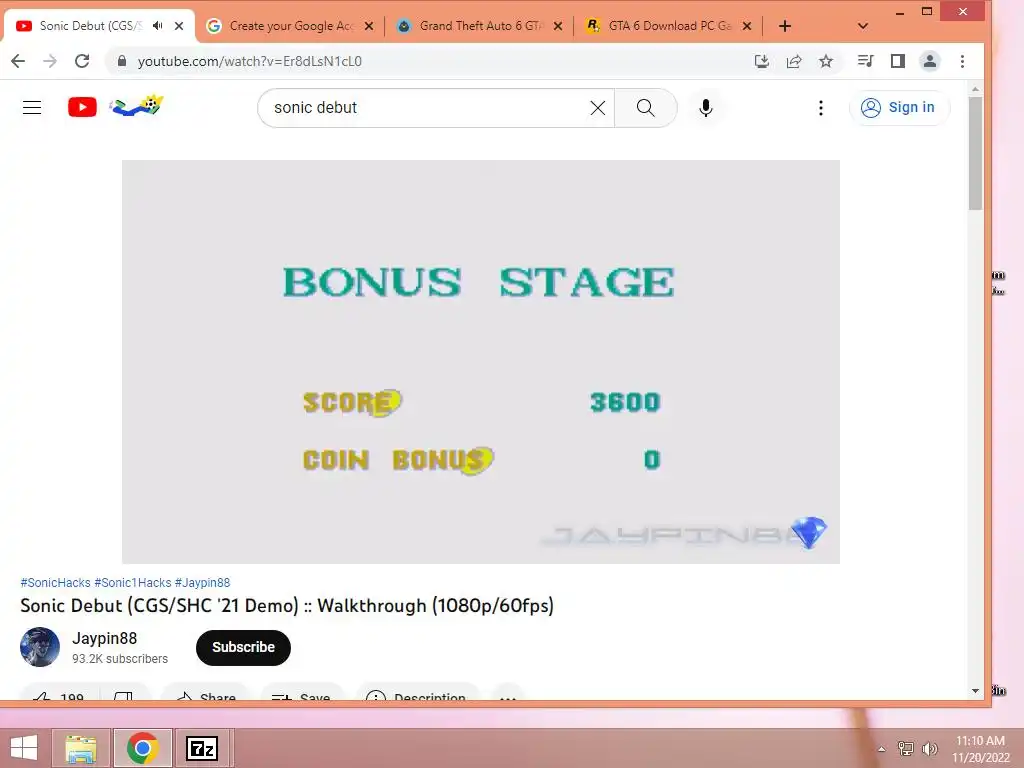Switch to the Grand Theft Auto 6 tab
Viewport: 1024px width, 768px height.
click(x=479, y=26)
